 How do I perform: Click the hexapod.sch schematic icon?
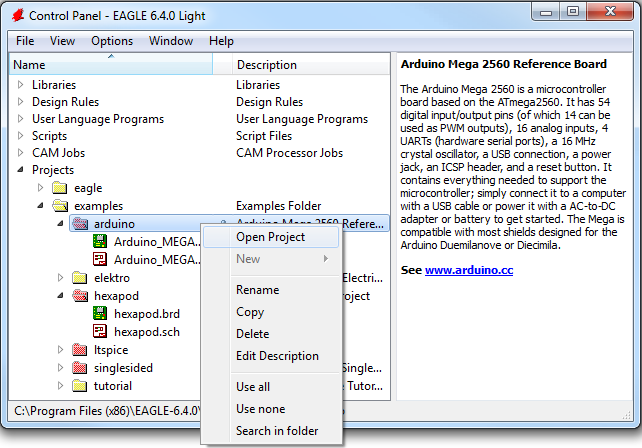(100, 332)
